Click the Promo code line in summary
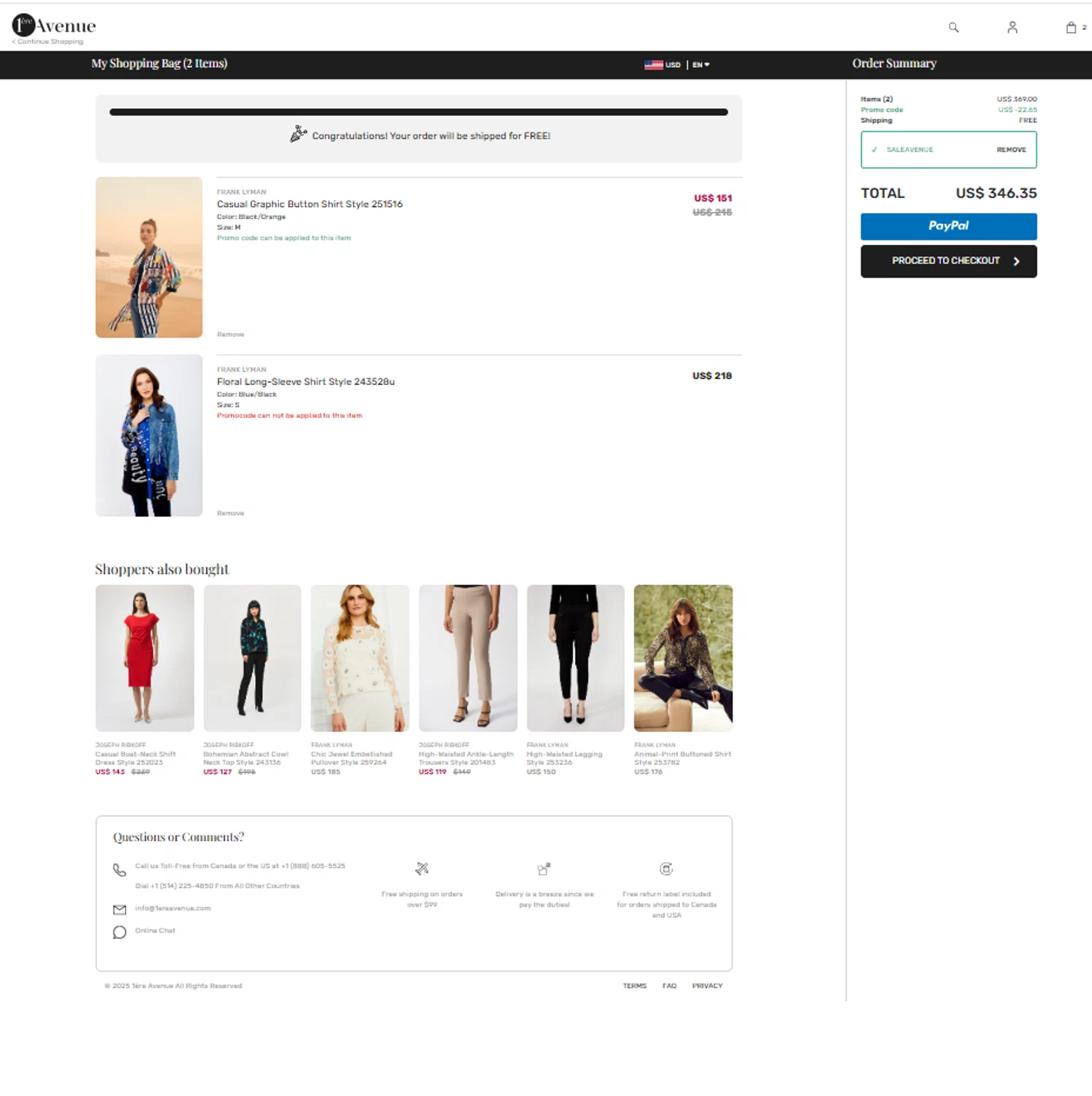Viewport: 1092px width, 1096px height. [948, 110]
